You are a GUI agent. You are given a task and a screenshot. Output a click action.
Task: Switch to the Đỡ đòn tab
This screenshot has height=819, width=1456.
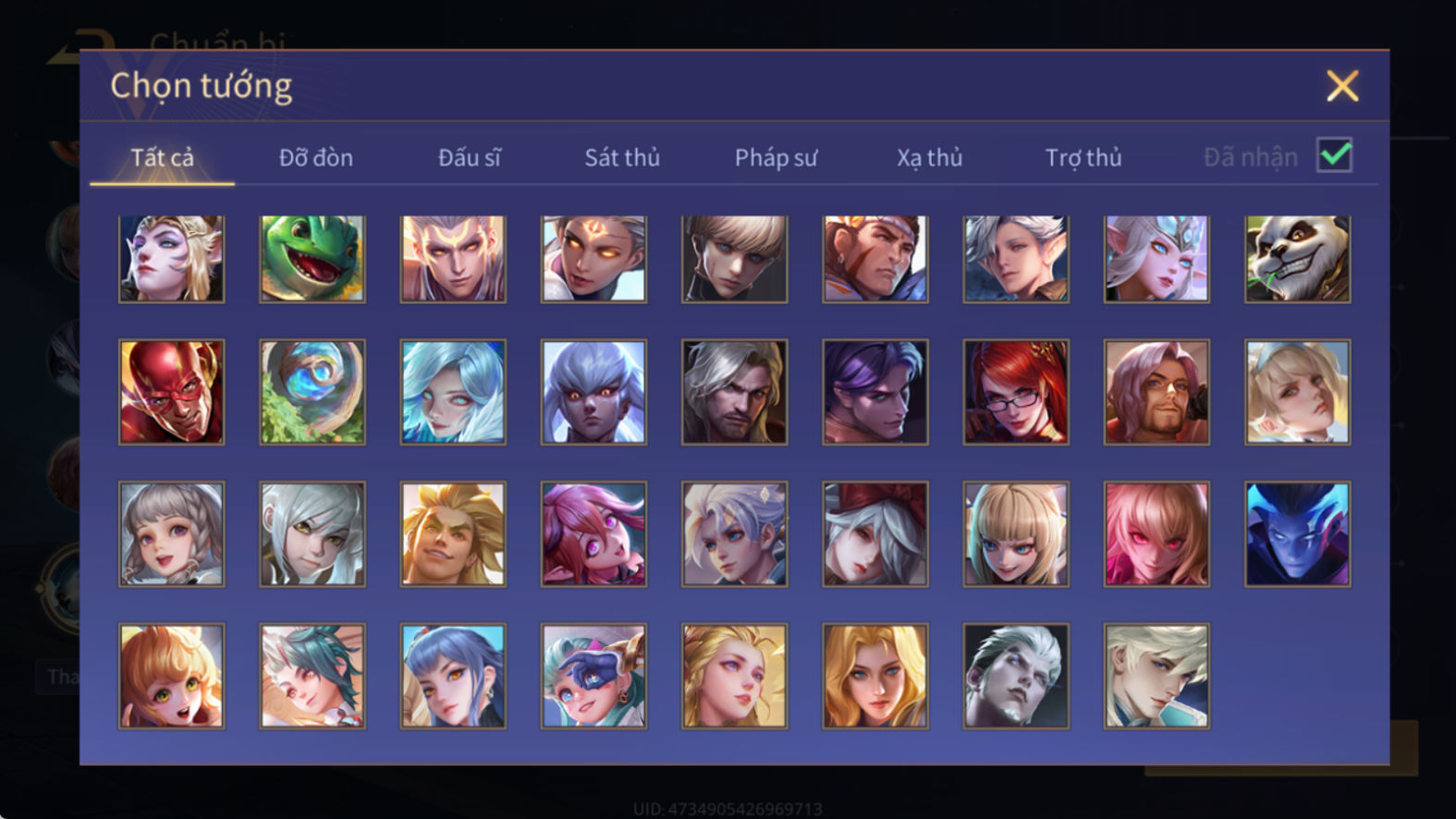click(316, 158)
